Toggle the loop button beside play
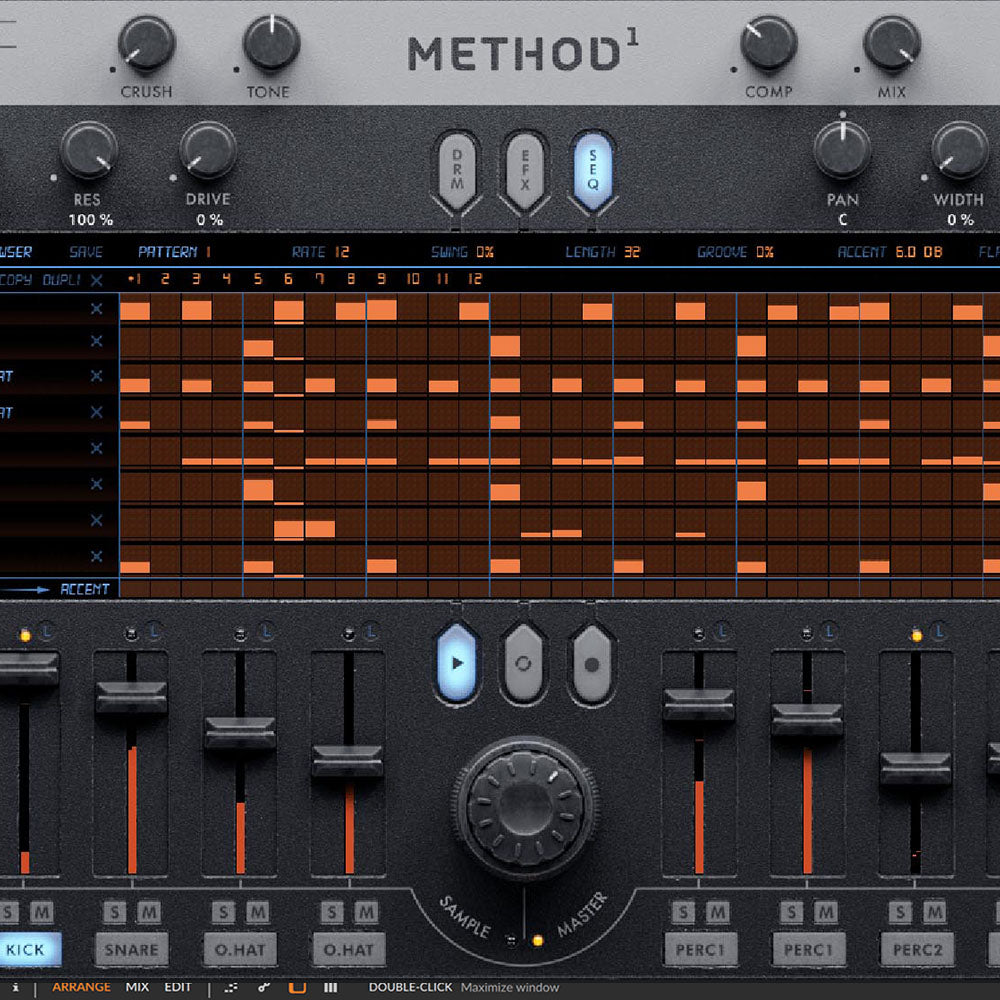1000x1000 pixels. coord(524,664)
